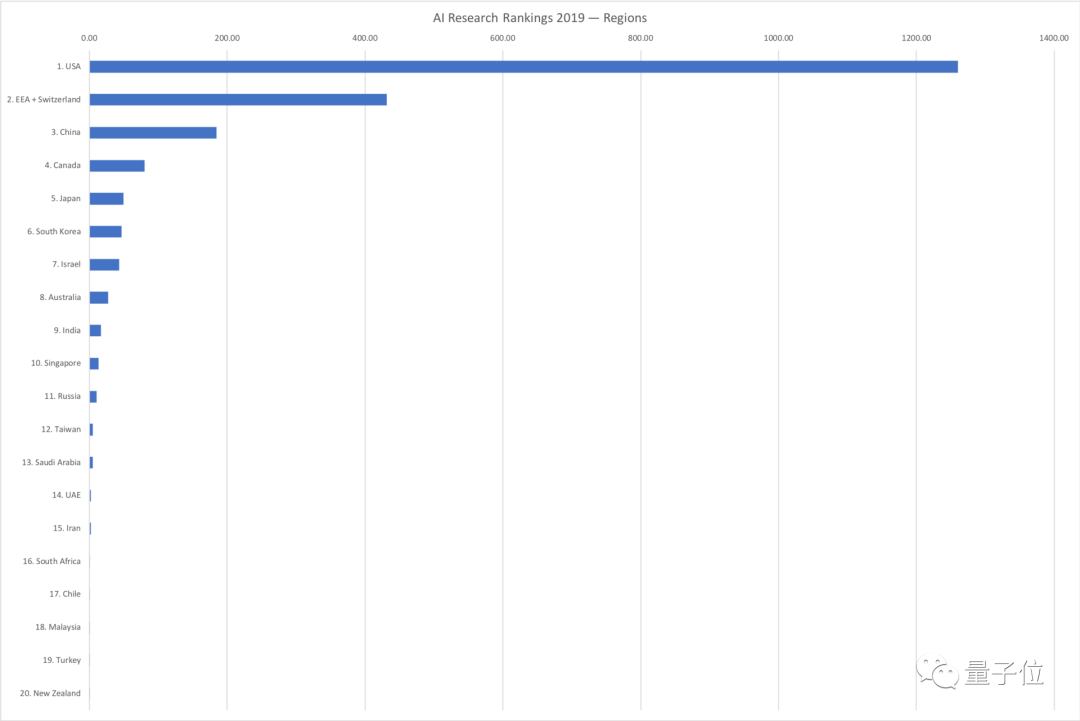
Task: Click the label 20. New Zealand
Action: click(x=50, y=693)
